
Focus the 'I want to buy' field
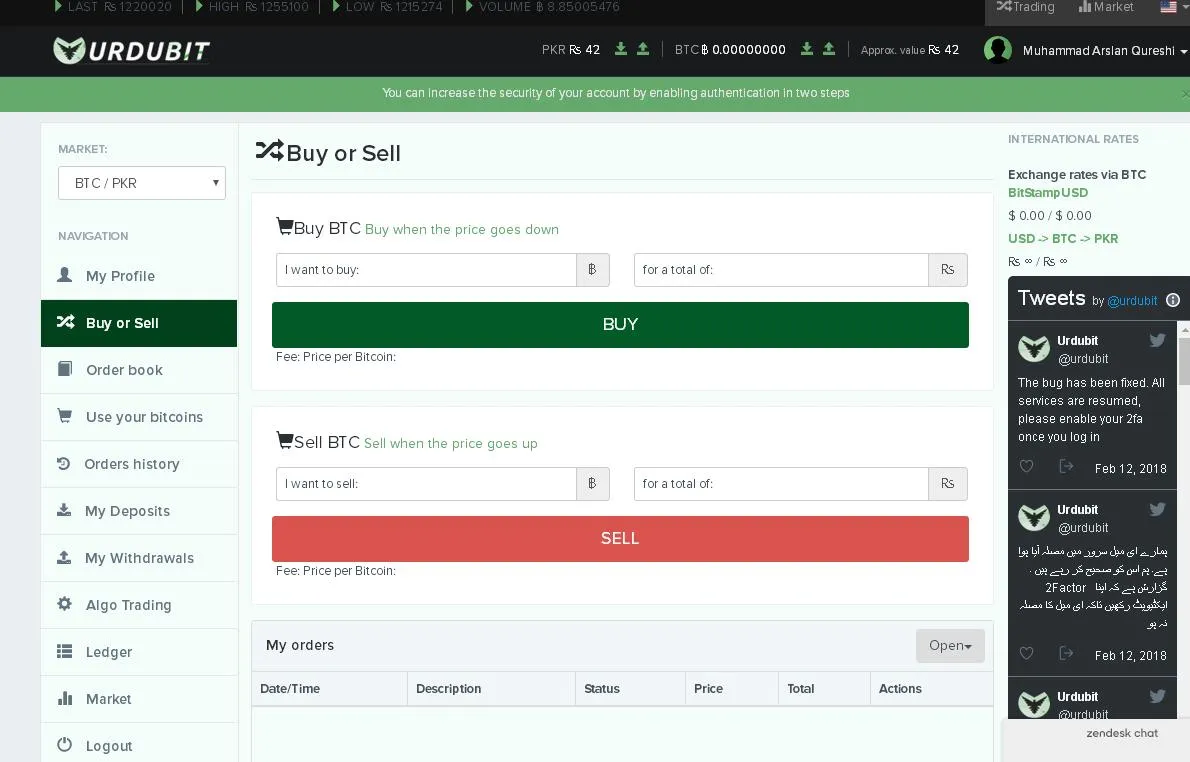point(427,270)
